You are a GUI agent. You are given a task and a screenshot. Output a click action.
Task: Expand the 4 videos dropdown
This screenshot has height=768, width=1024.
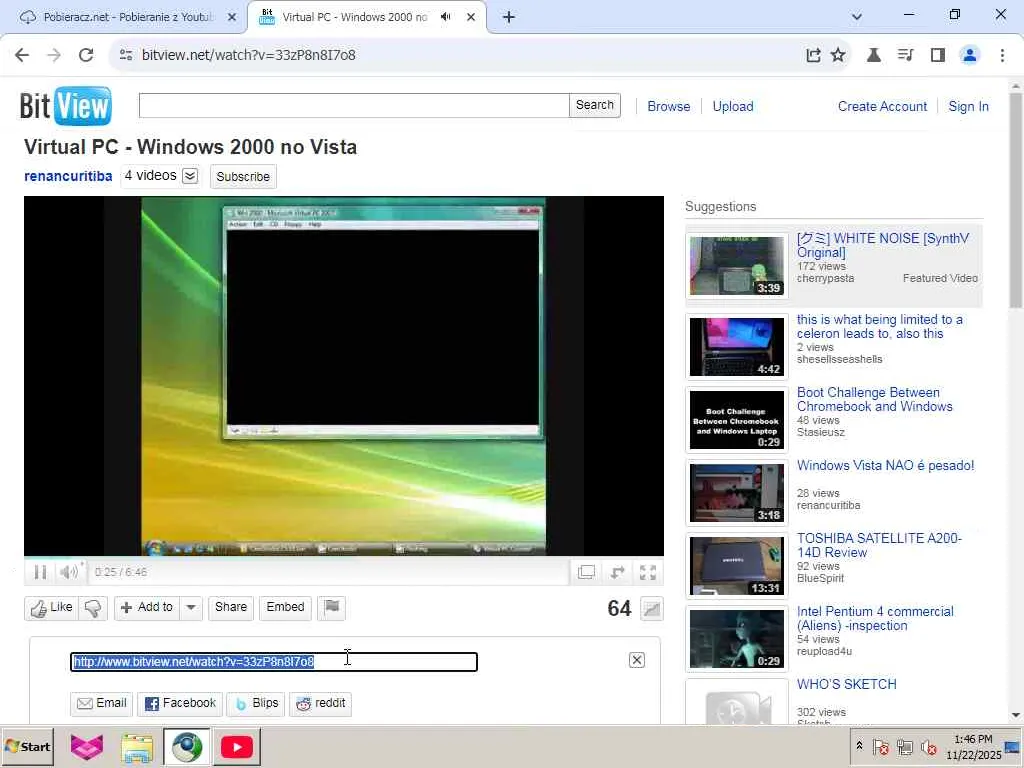pyautogui.click(x=190, y=176)
